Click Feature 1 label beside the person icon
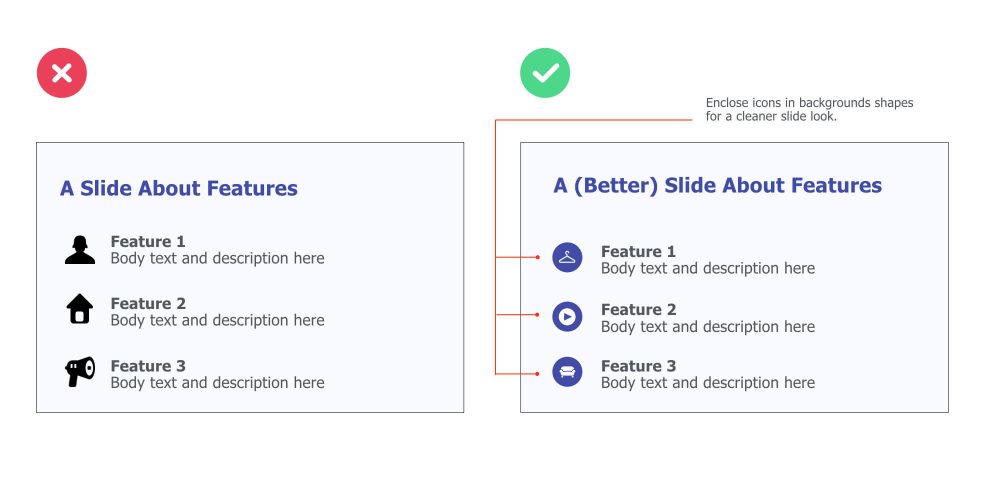This screenshot has width=1000, height=500. [x=148, y=241]
